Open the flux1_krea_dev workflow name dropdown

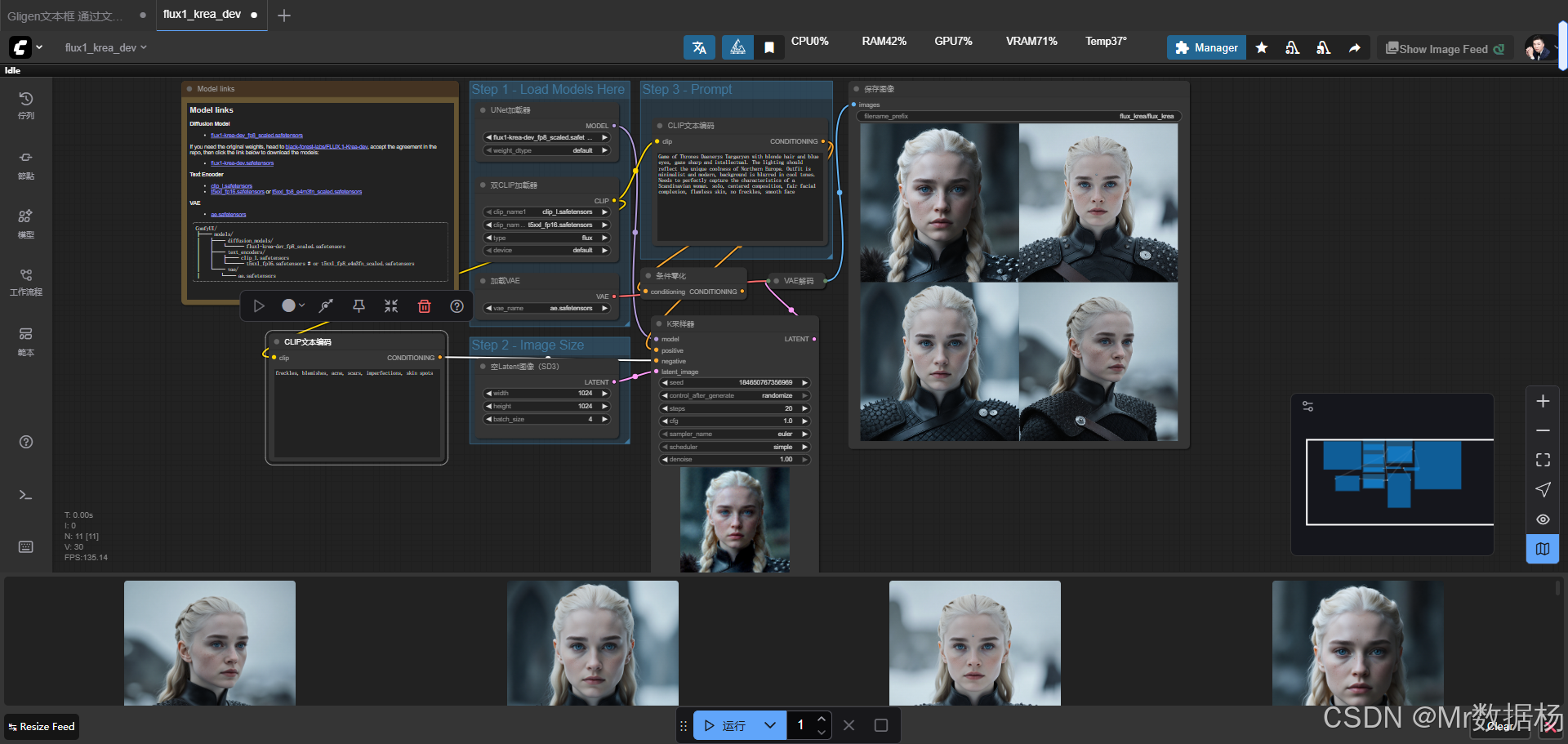[106, 48]
